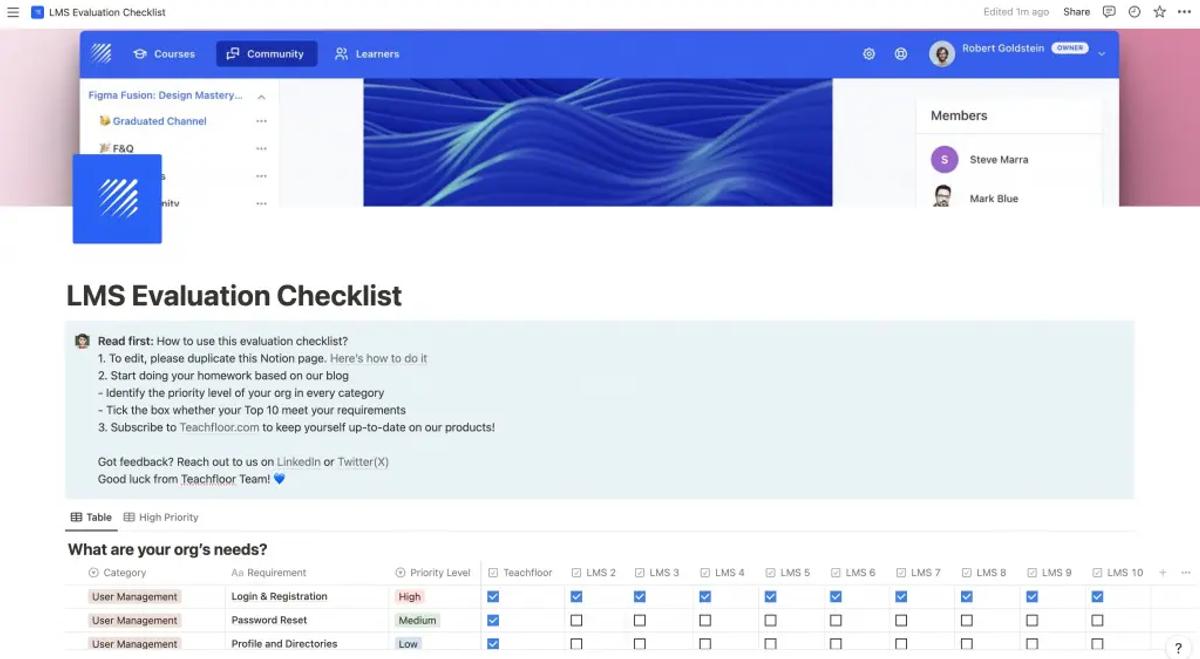Check LMS 7 for Password Reset

[901, 620]
